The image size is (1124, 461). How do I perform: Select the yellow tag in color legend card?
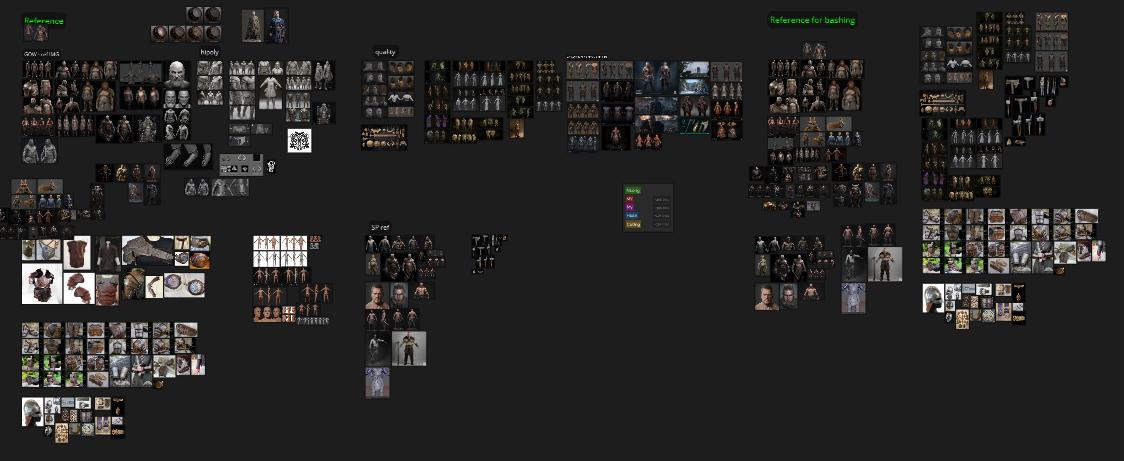pos(633,224)
